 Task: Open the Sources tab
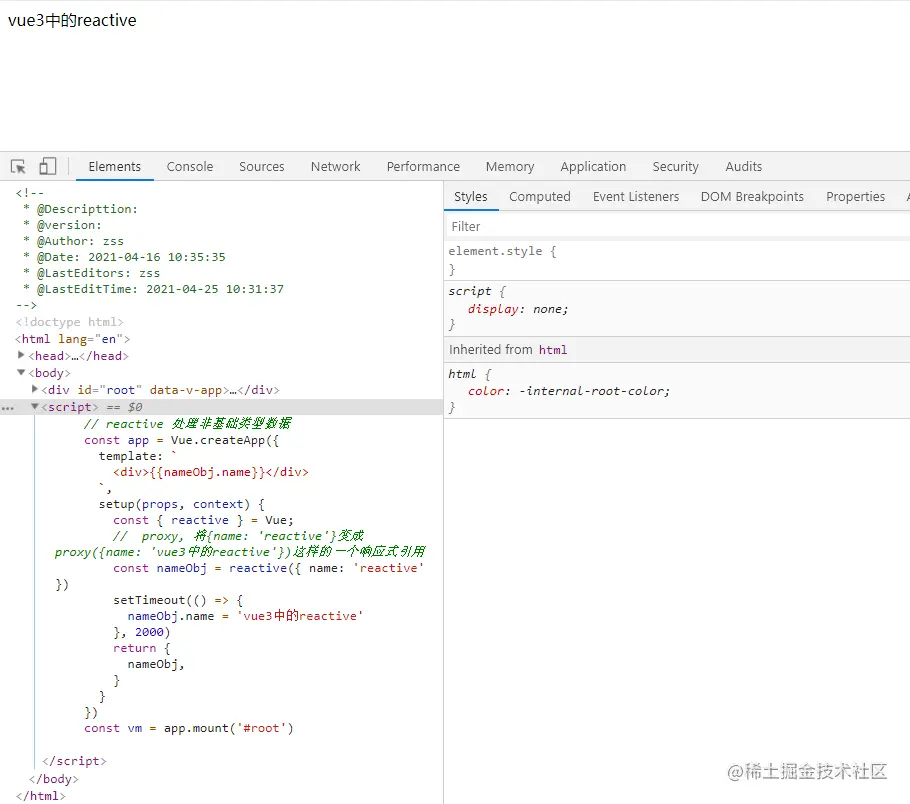[262, 167]
